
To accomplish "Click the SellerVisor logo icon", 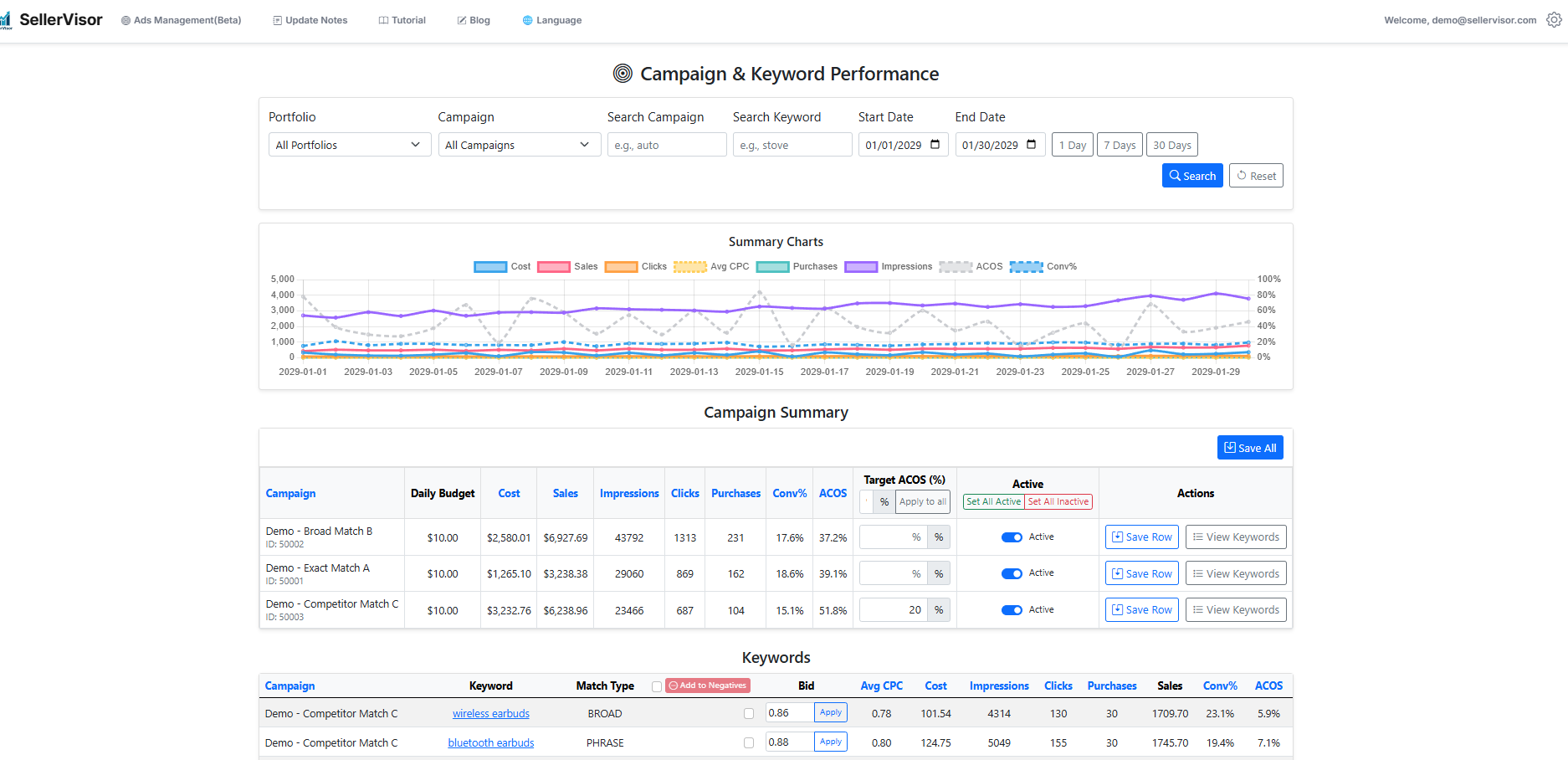I will (x=6, y=20).
